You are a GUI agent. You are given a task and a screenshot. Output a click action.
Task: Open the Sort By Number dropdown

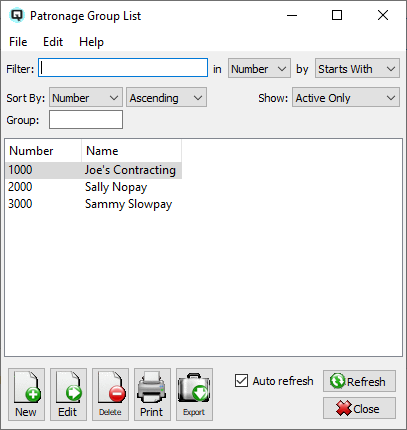tap(86, 97)
